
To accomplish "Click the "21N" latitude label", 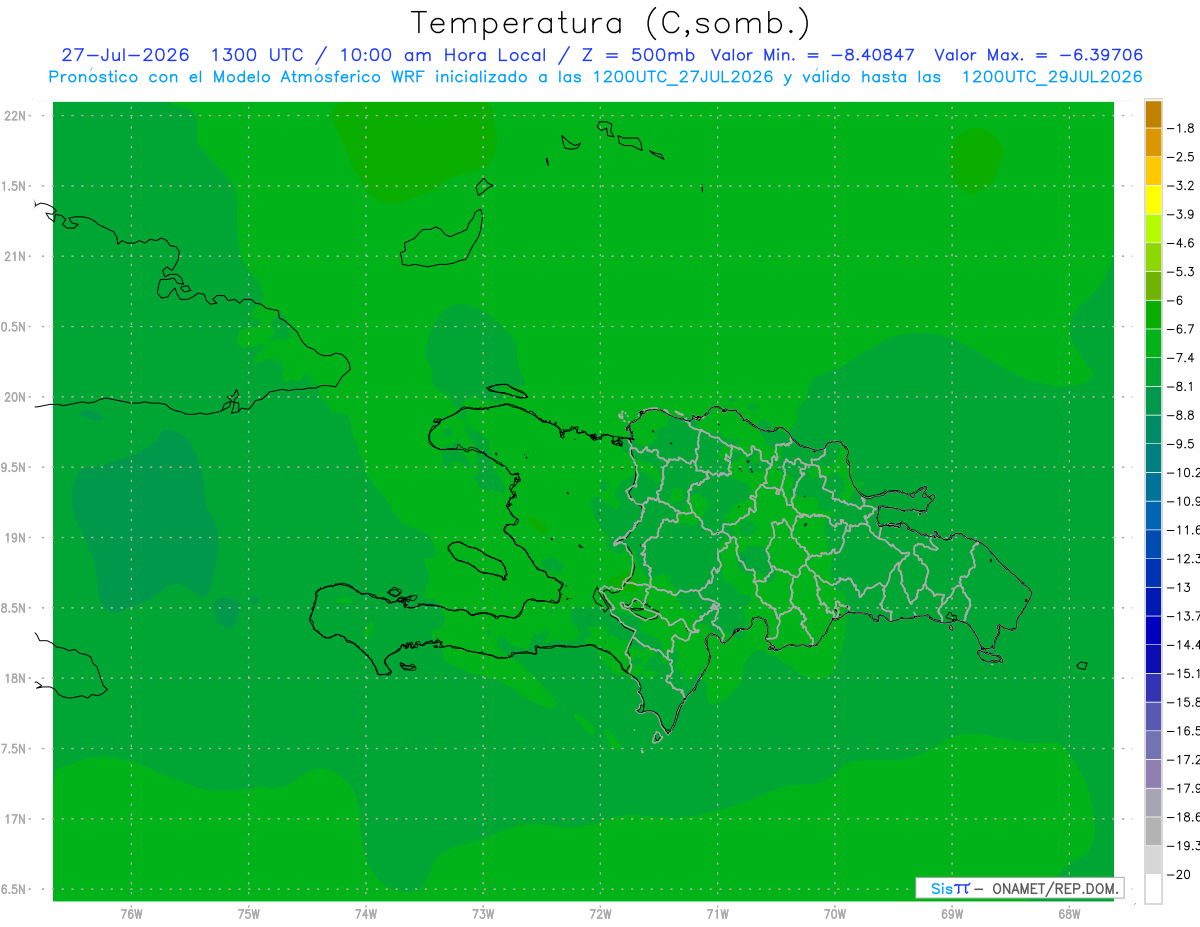I will 15,256.
